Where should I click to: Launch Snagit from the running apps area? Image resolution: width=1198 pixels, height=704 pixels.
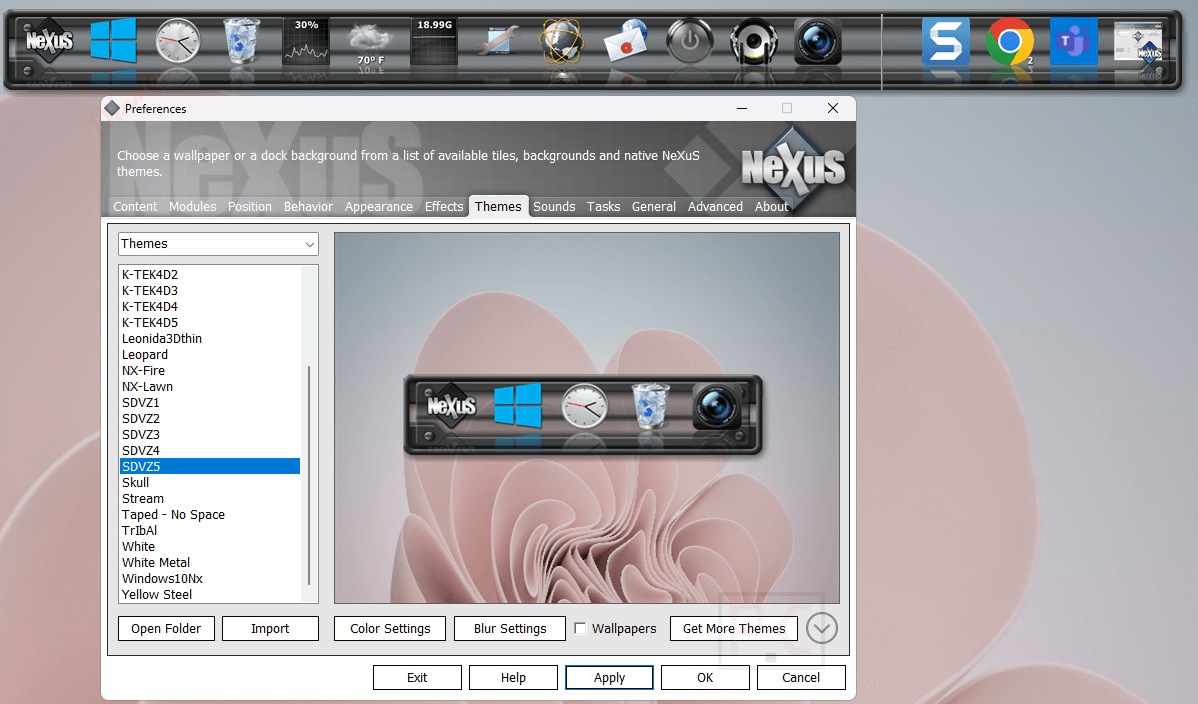945,42
